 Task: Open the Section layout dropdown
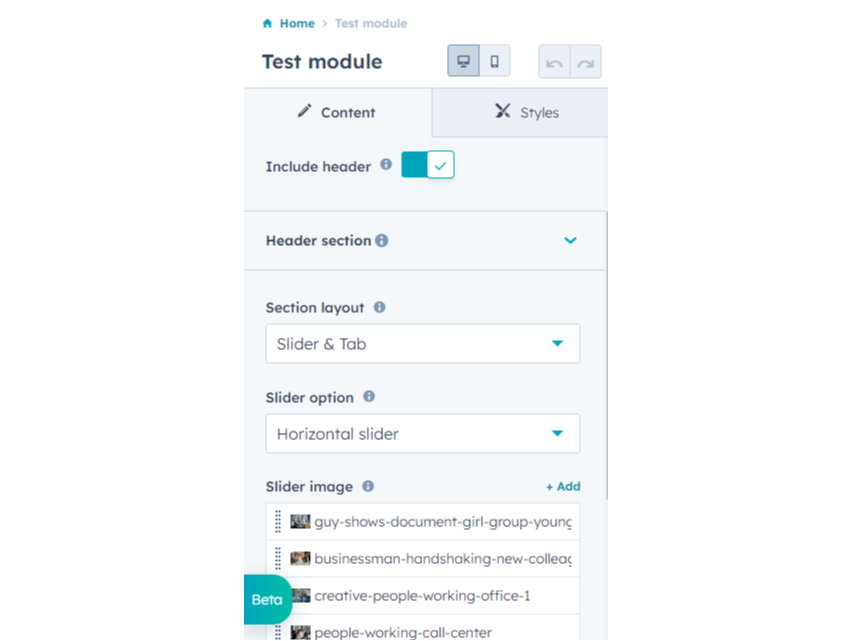(x=422, y=344)
